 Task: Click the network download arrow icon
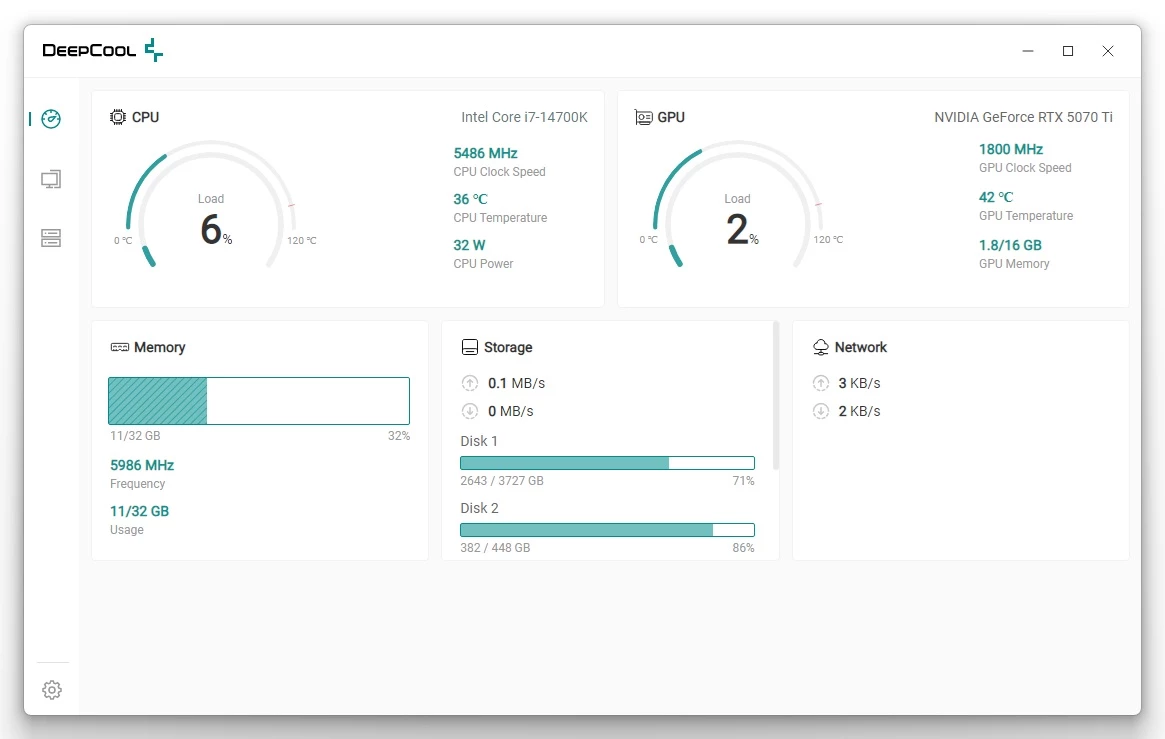(x=821, y=411)
